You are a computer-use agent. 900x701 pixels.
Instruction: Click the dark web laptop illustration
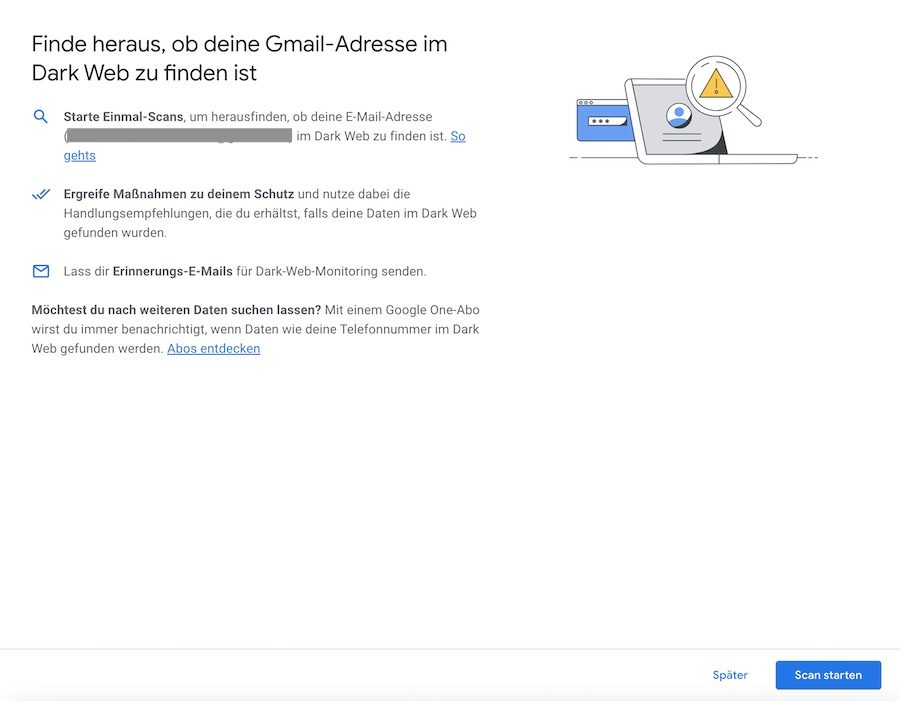(693, 110)
